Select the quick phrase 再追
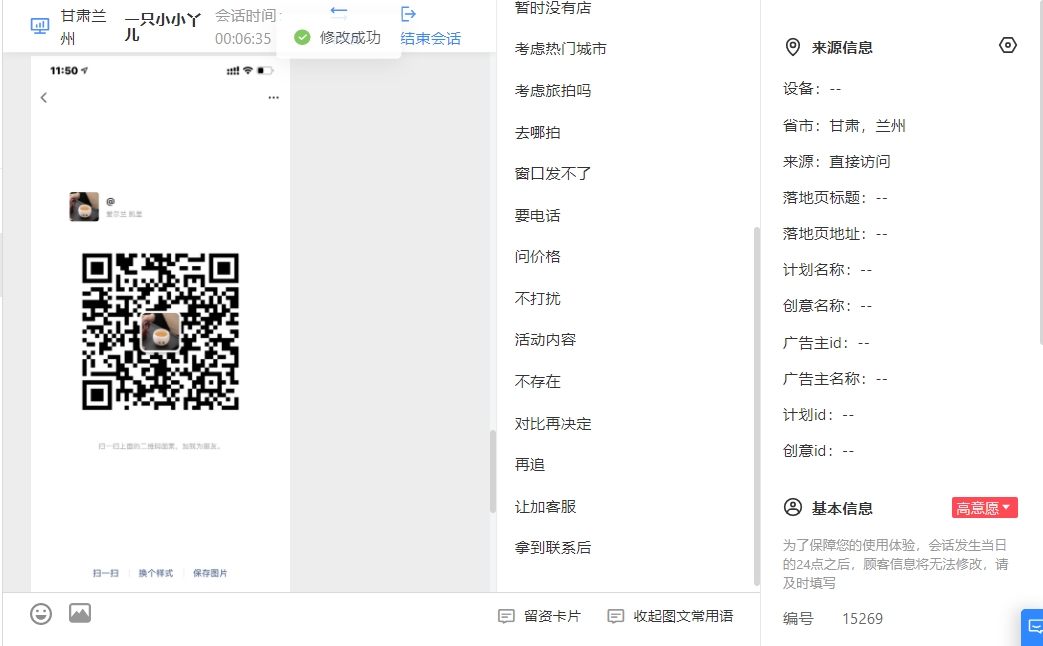 [x=529, y=464]
